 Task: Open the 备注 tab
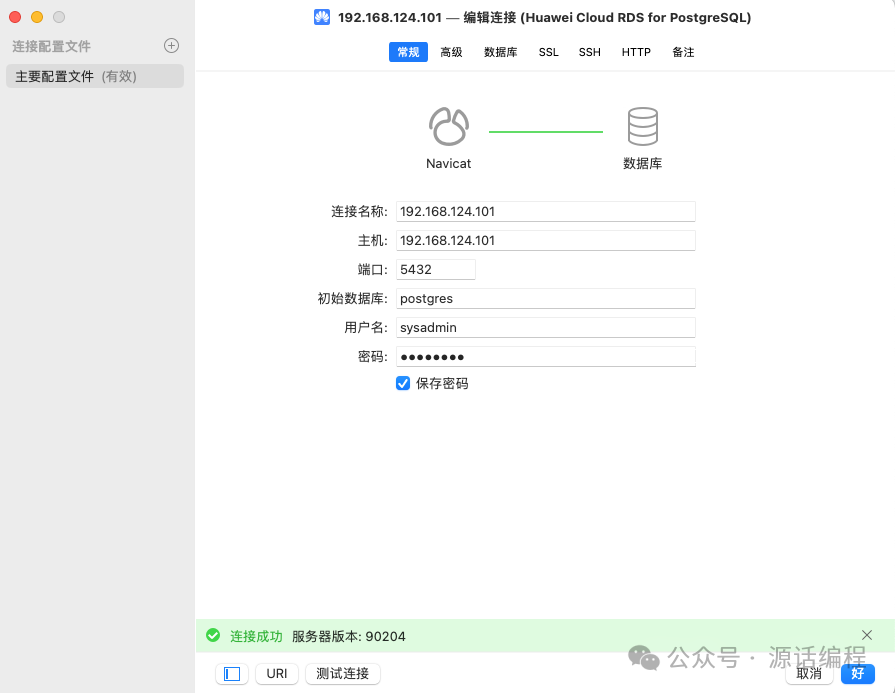(x=683, y=52)
